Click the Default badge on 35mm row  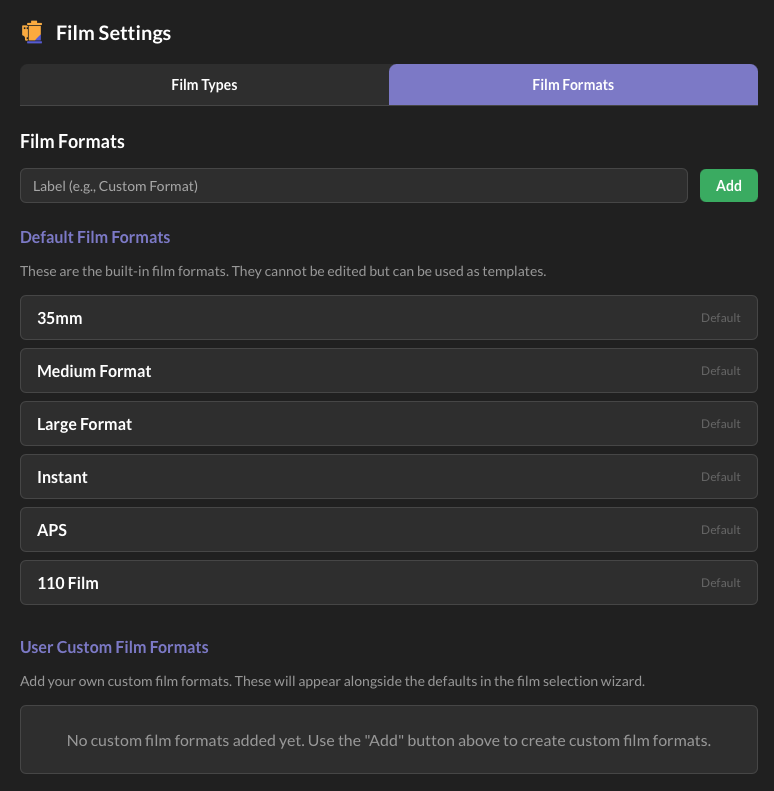click(x=720, y=318)
